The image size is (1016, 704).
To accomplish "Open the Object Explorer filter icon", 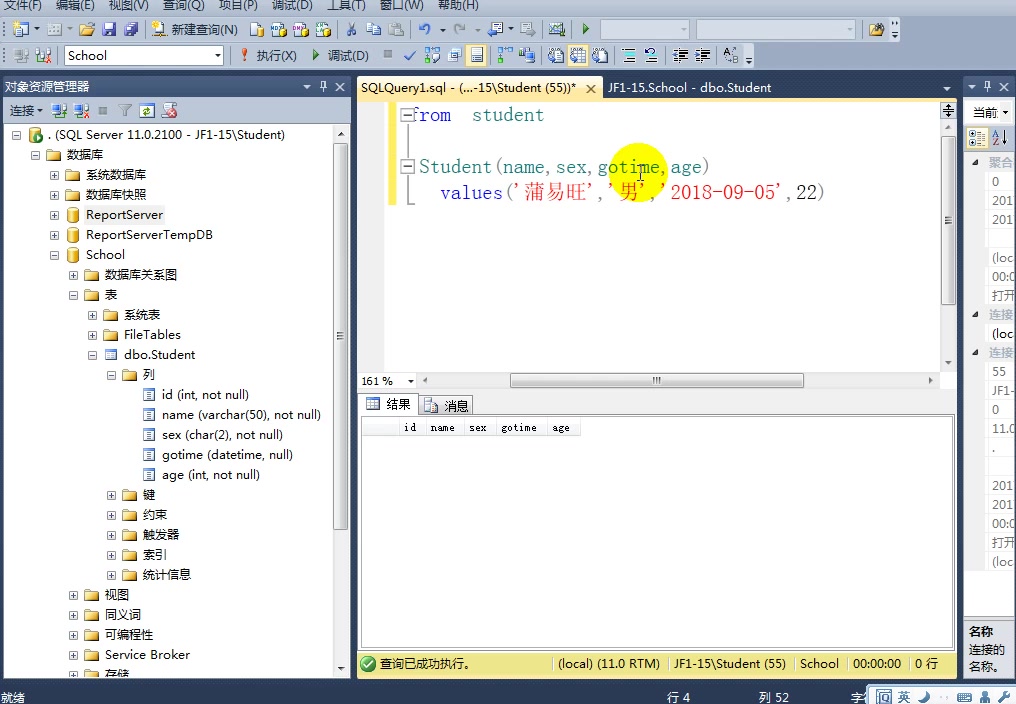I will [124, 111].
